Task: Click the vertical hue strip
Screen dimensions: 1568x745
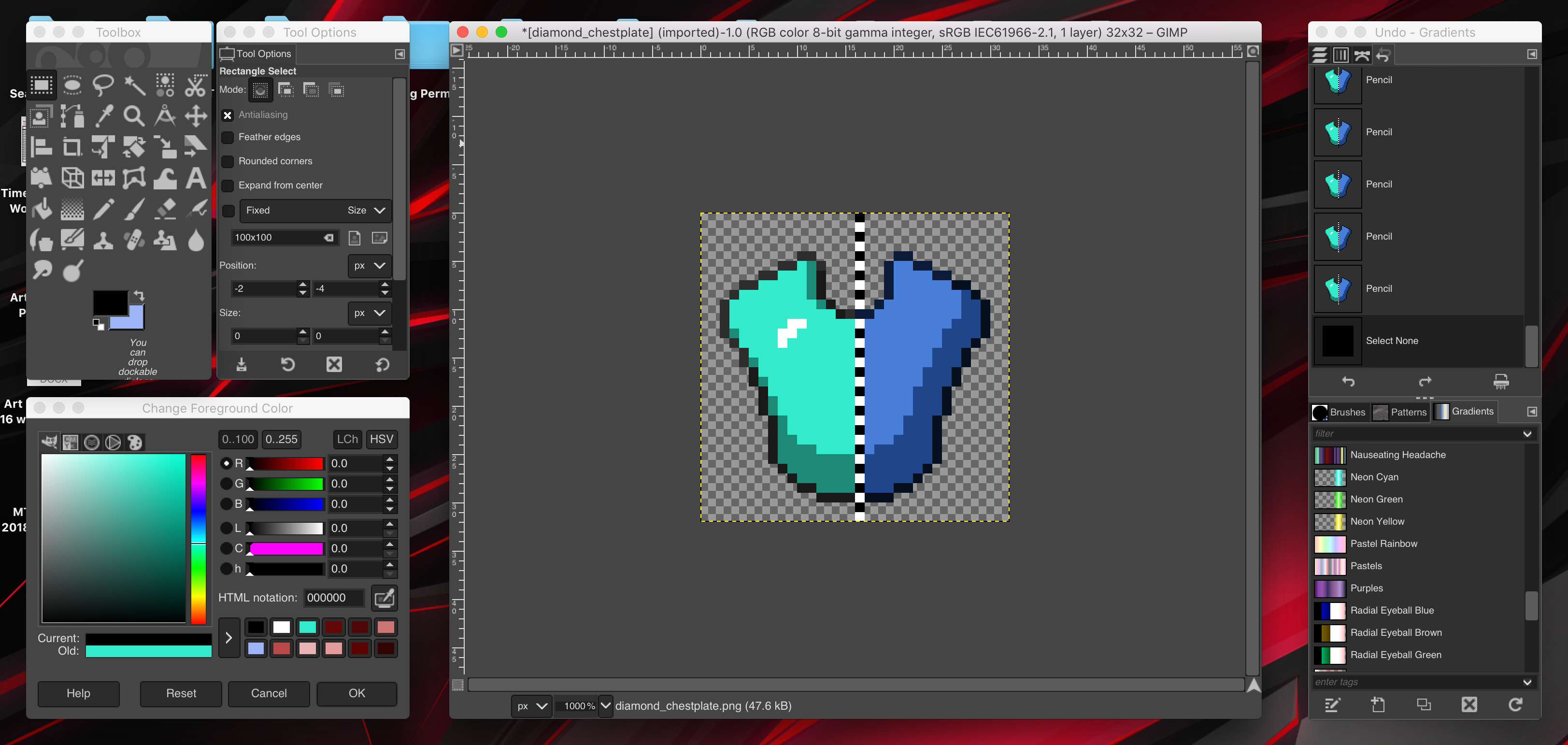Action: [x=199, y=539]
